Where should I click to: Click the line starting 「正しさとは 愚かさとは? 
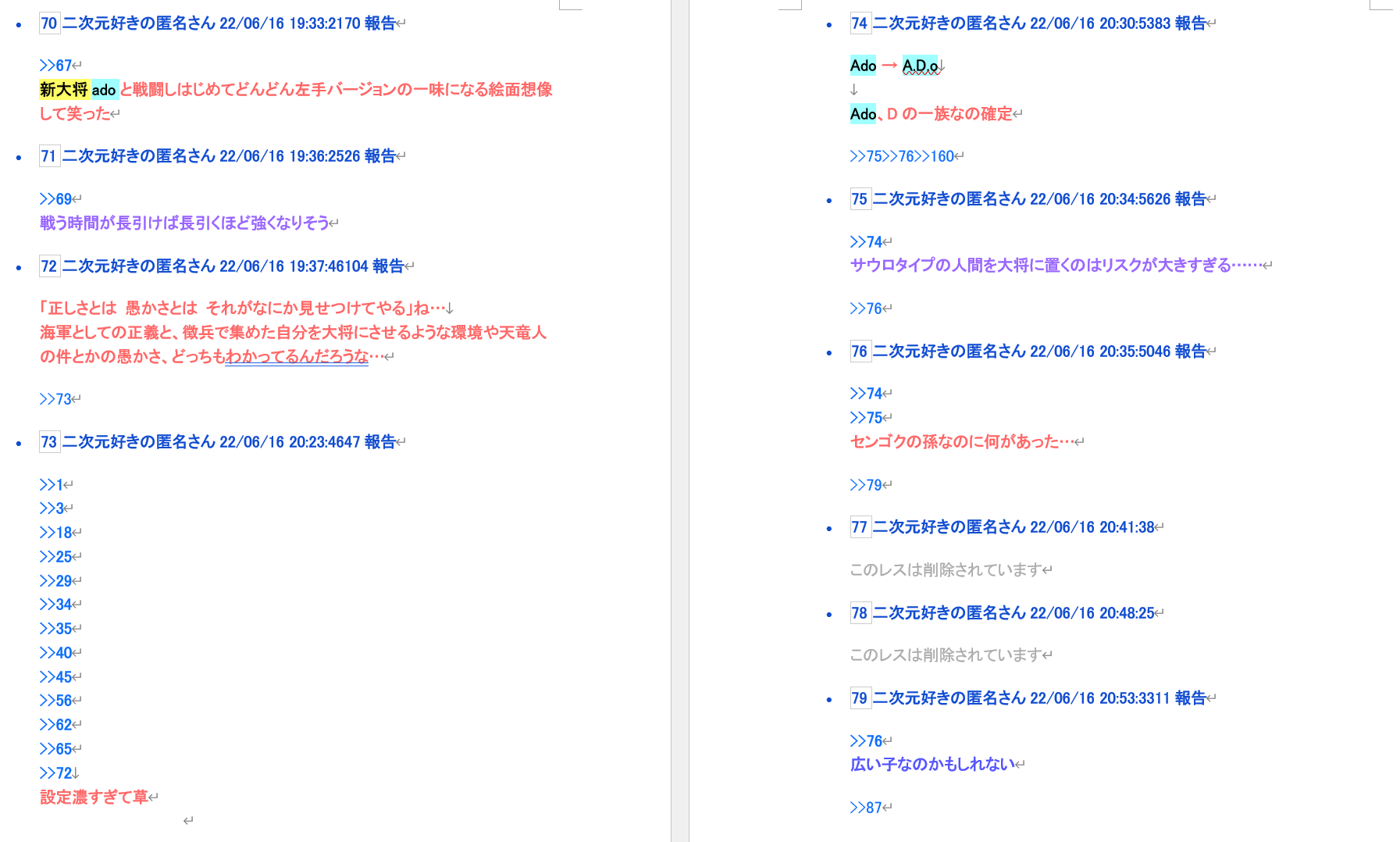click(242, 309)
